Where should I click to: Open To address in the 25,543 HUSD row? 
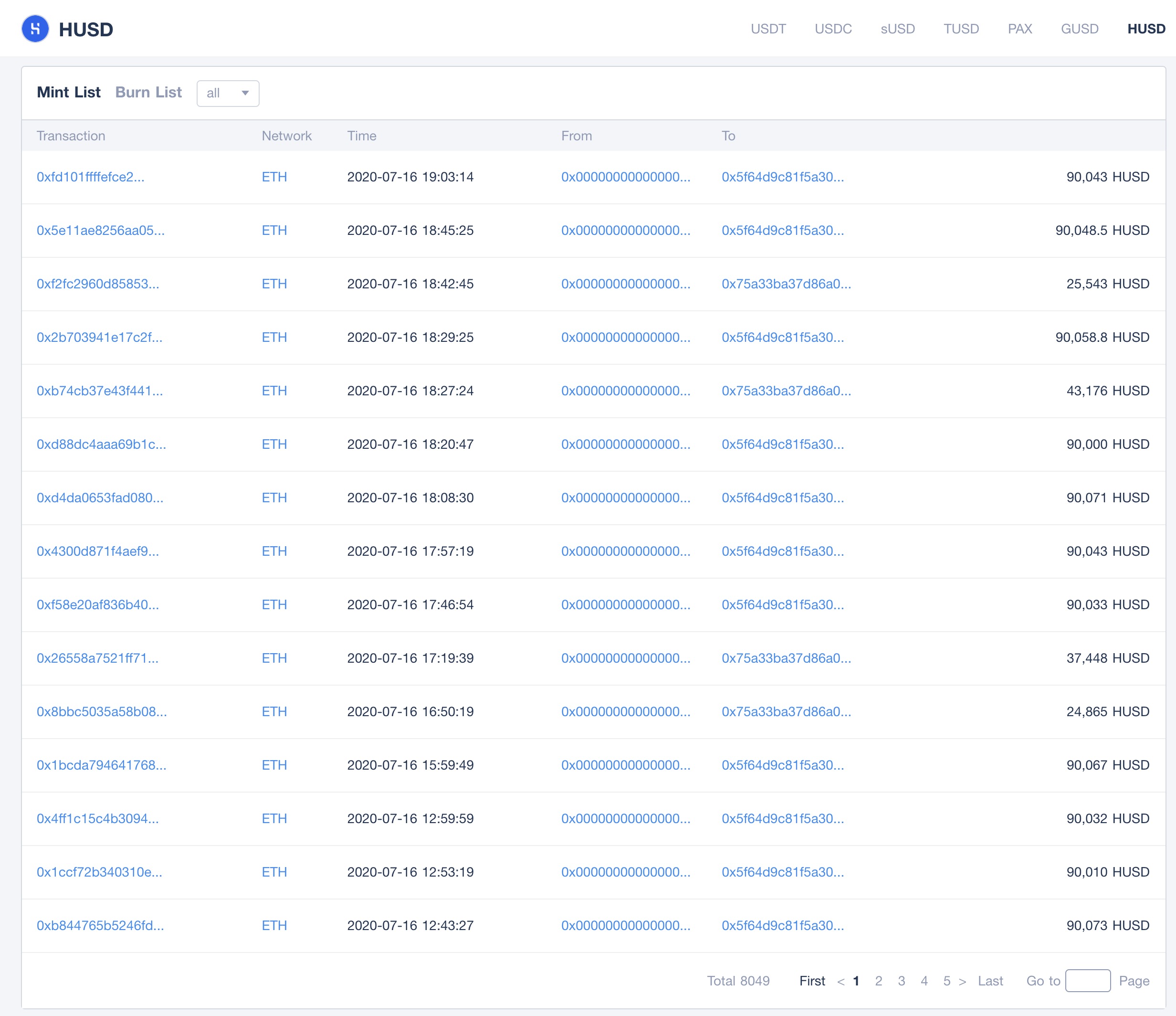[786, 284]
